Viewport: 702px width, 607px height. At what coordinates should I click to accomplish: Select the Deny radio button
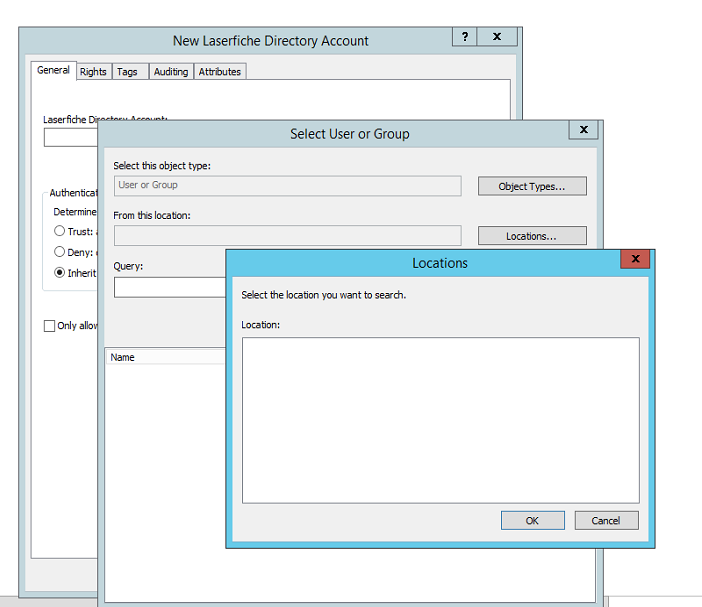click(x=60, y=252)
